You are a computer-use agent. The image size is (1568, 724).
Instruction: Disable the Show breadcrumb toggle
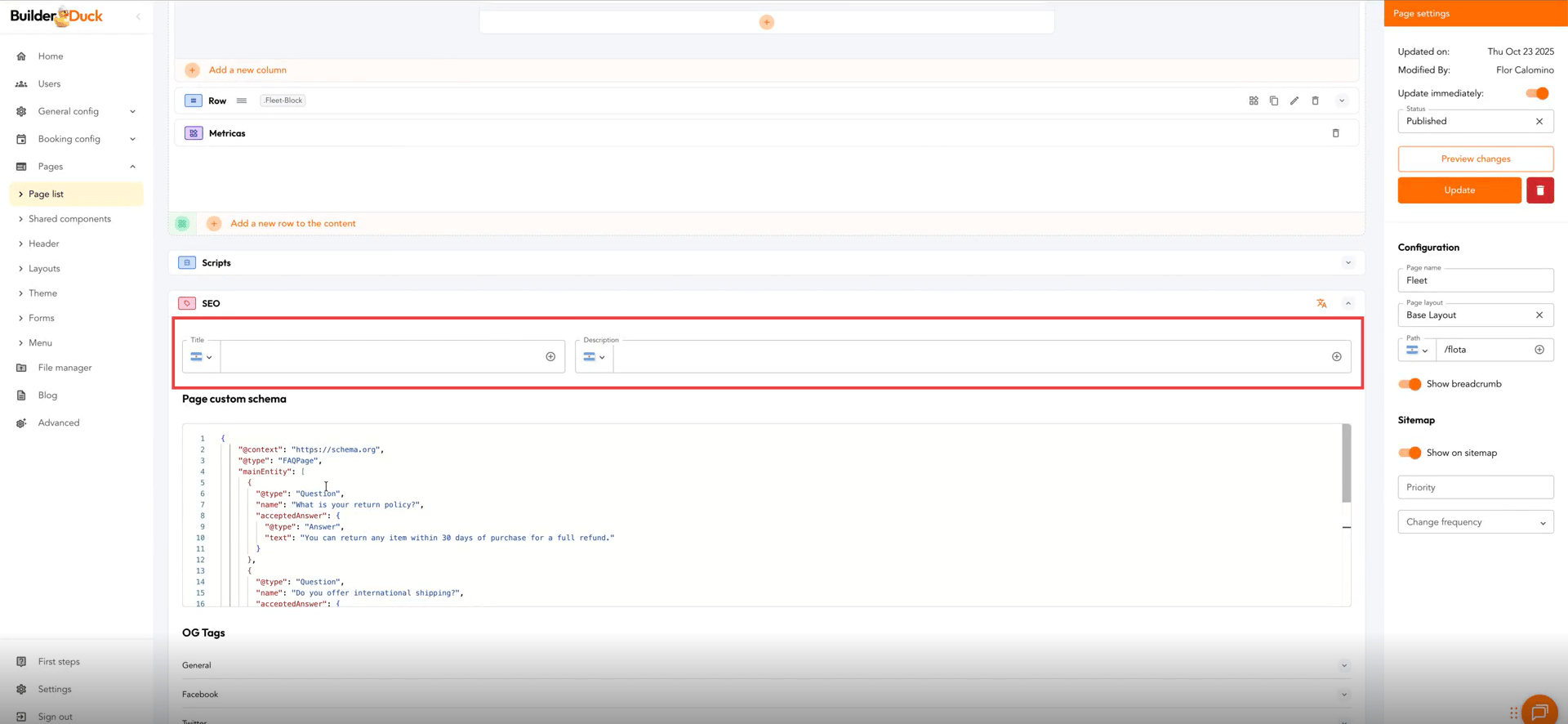[x=1410, y=384]
